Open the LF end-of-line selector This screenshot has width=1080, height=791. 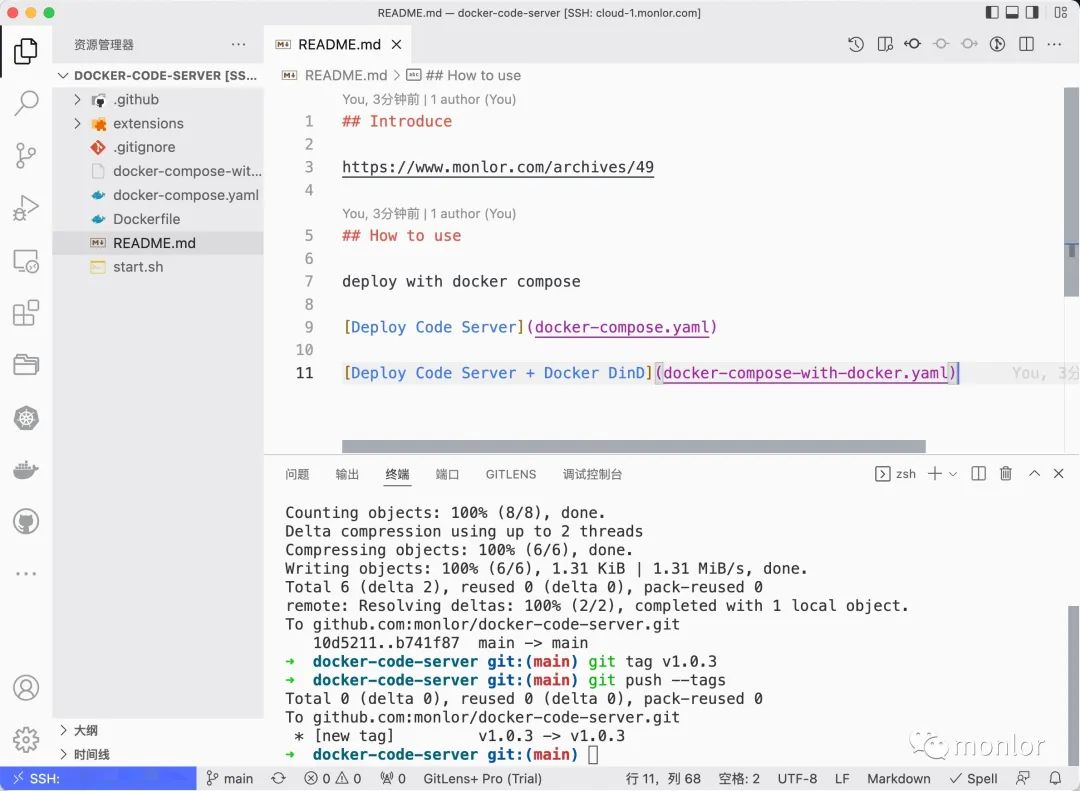pyautogui.click(x=842, y=779)
